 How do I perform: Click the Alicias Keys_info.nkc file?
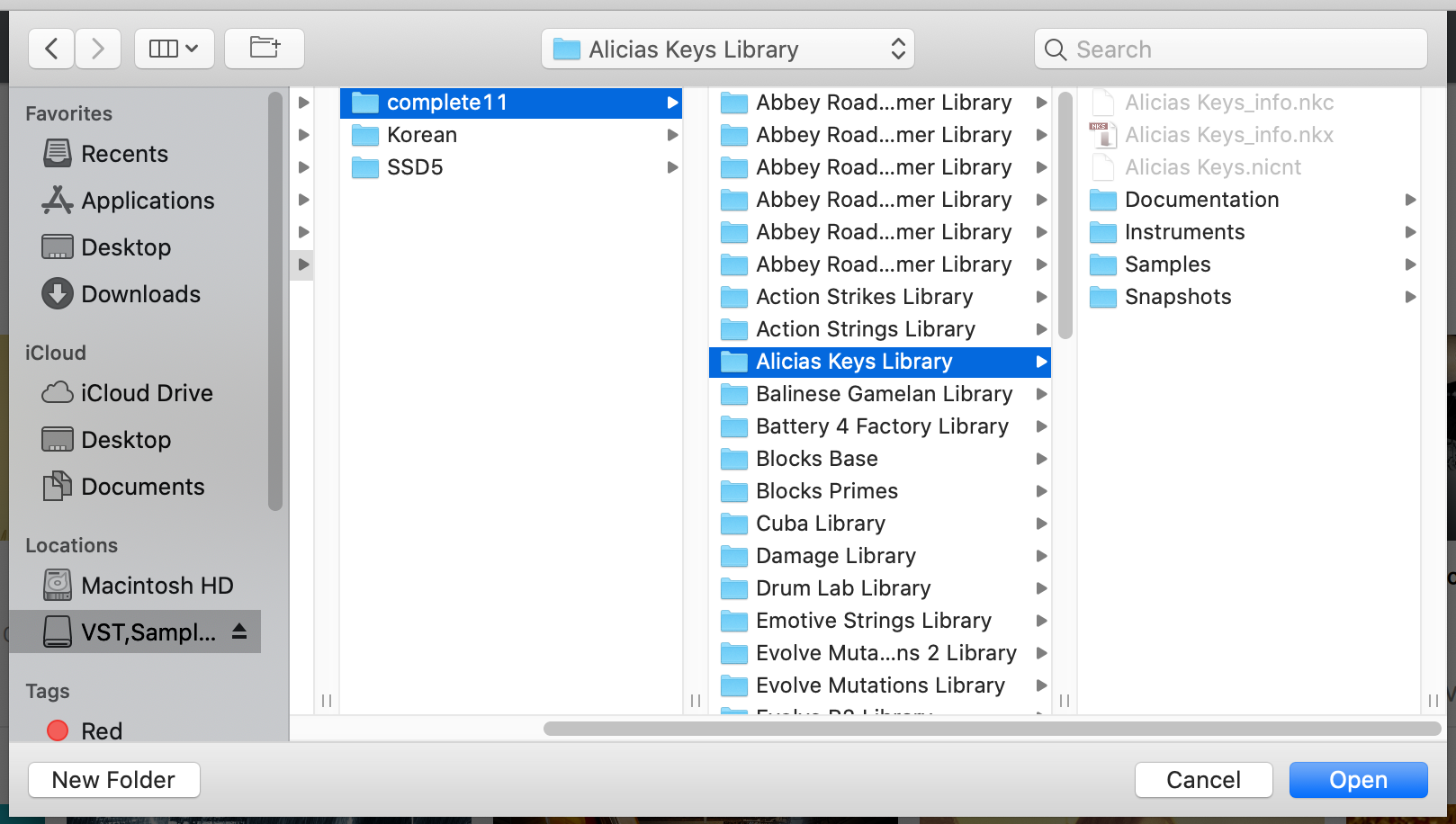(1249, 103)
